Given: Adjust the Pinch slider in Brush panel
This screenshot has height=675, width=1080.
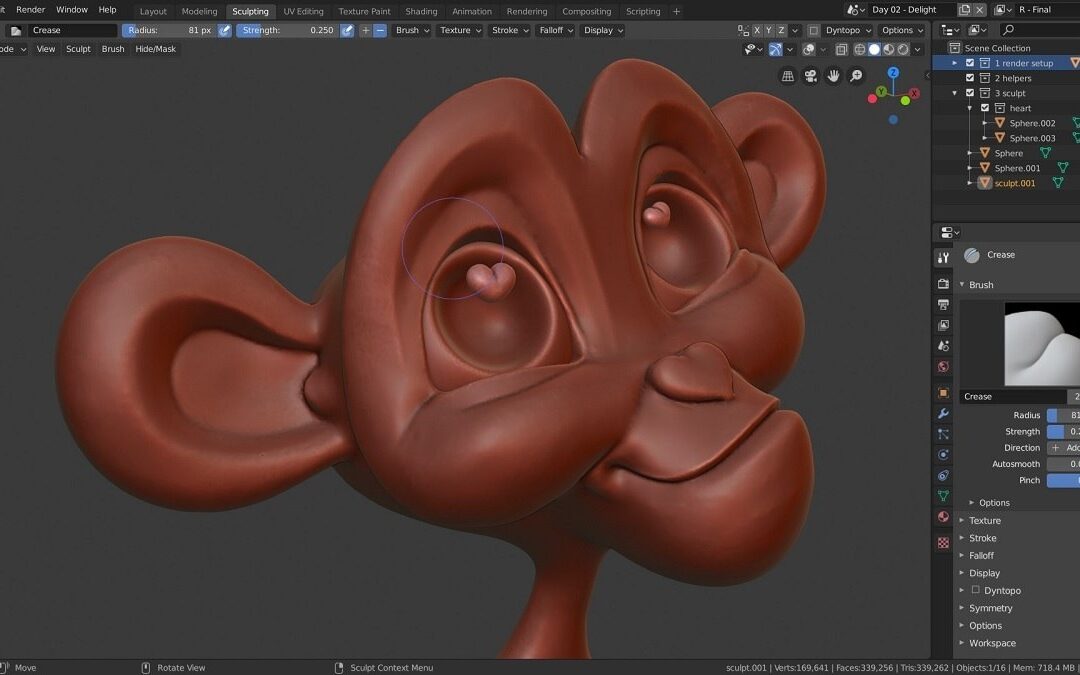Looking at the screenshot, I should [1063, 480].
